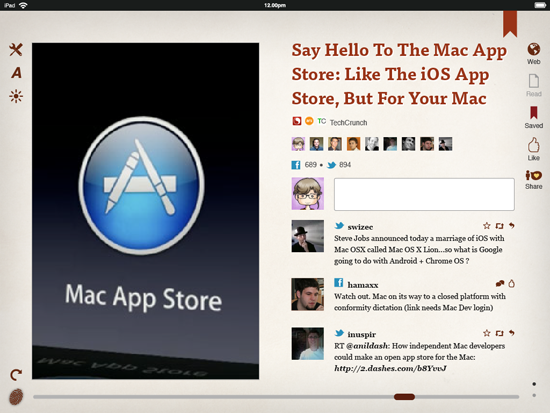This screenshot has width=550, height=413.
Task: Tap the last avatar in sharers row
Action: pos(445,144)
